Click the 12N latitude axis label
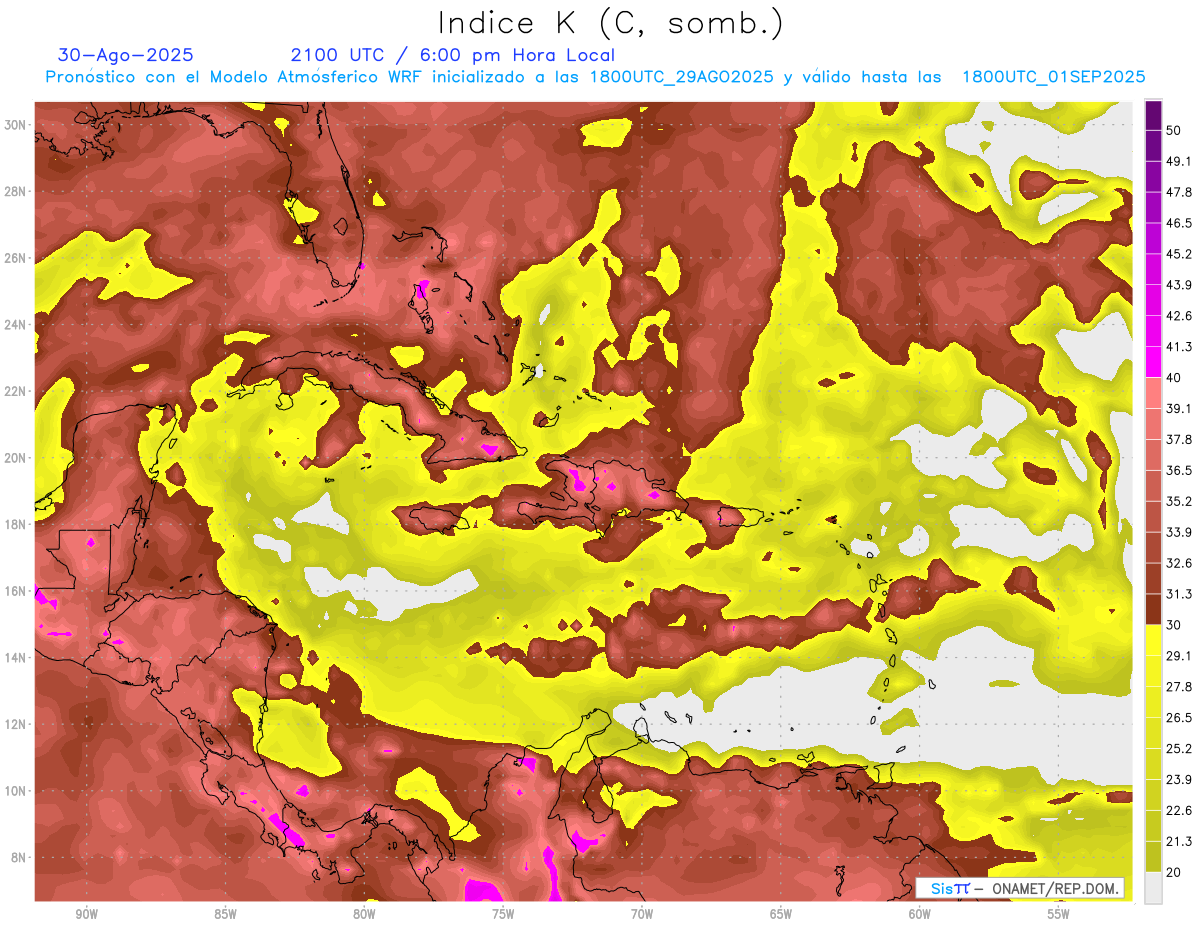Image resolution: width=1200 pixels, height=927 pixels. tap(15, 724)
